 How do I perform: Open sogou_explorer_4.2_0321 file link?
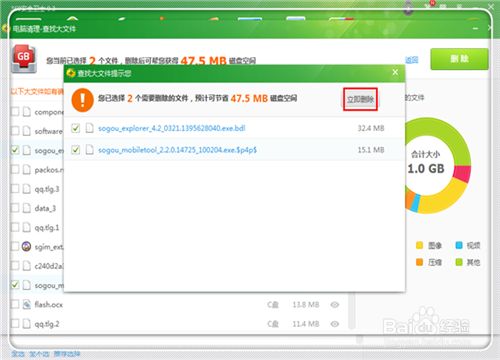(x=172, y=128)
